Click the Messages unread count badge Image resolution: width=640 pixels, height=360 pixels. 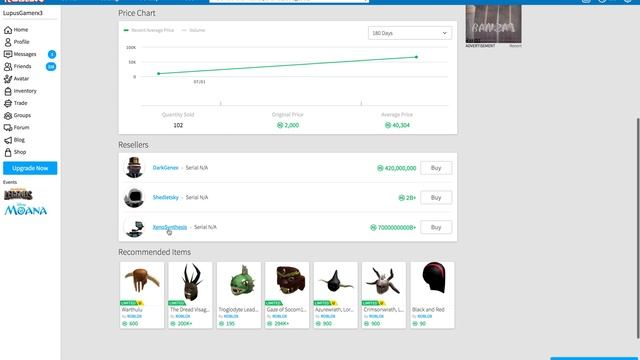click(52, 54)
